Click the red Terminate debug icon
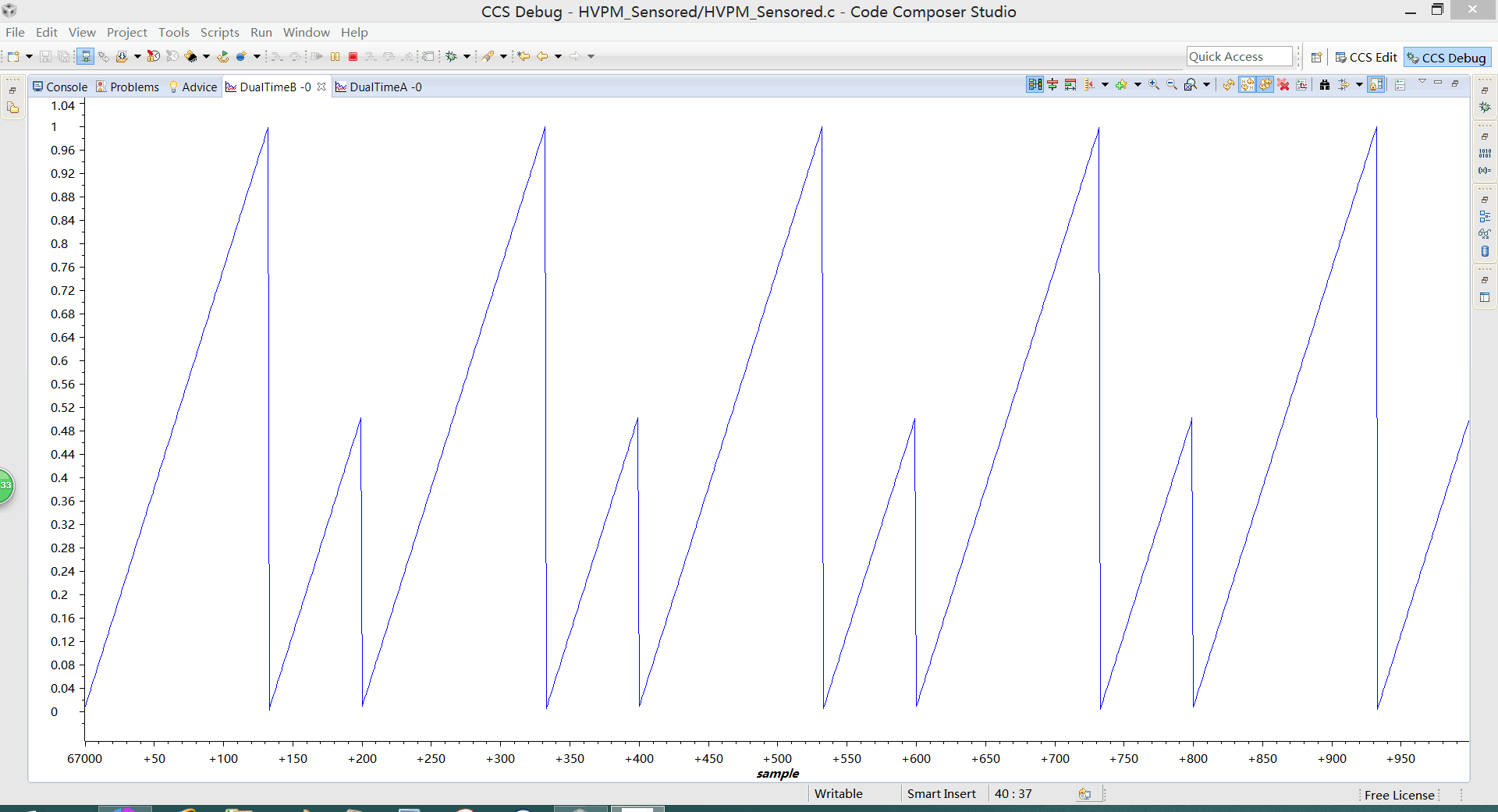 [x=353, y=56]
